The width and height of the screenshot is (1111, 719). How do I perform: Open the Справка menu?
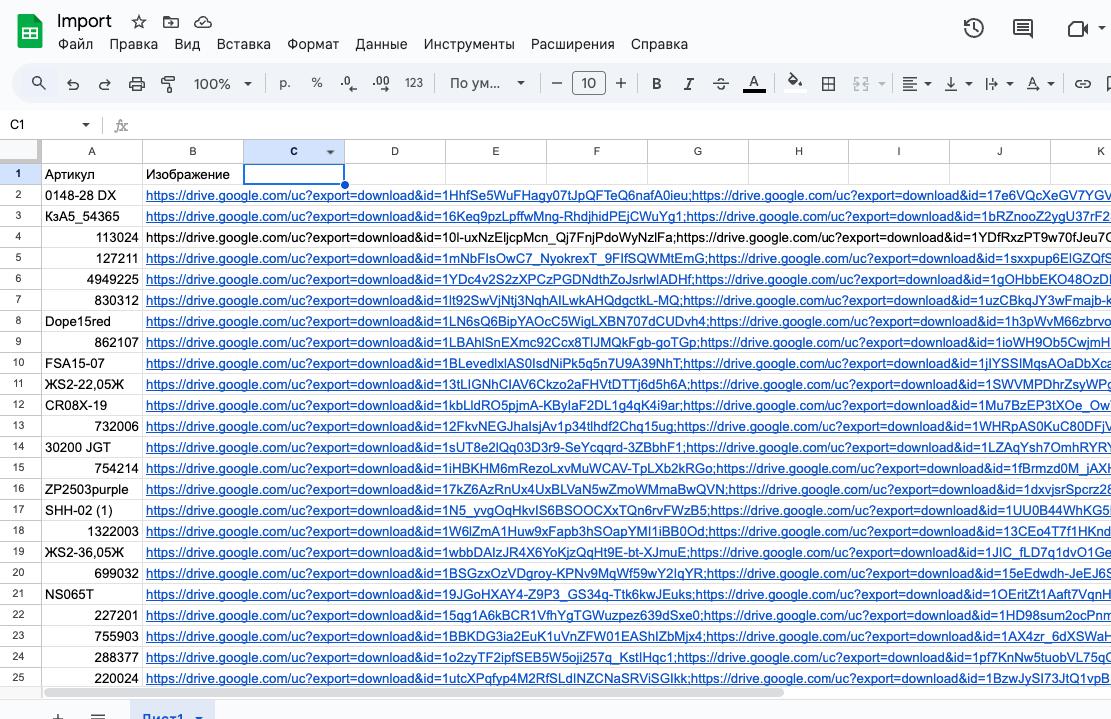coord(659,44)
